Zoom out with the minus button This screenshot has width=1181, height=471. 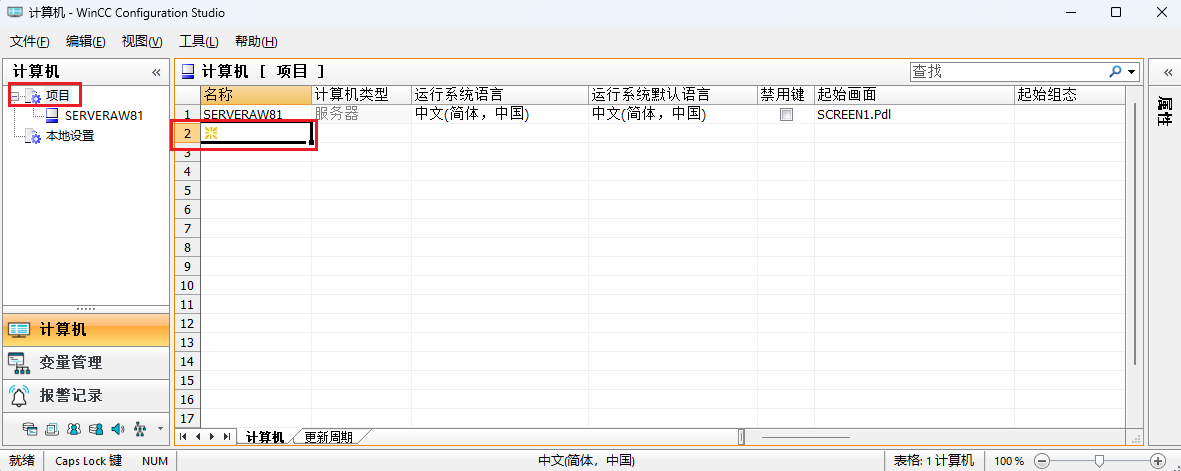(x=1042, y=460)
